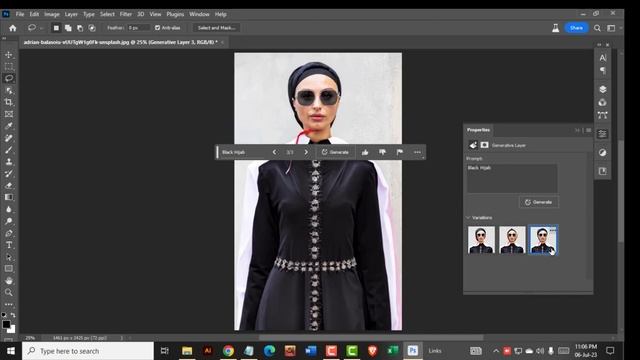Select the Gradient tool
The height and width of the screenshot is (360, 640).
[x=9, y=198]
